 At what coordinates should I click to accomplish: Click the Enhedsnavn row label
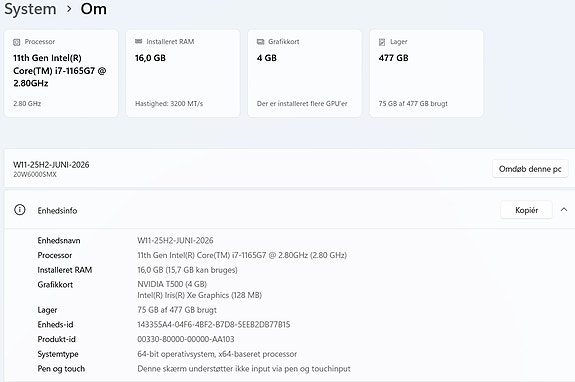point(59,240)
